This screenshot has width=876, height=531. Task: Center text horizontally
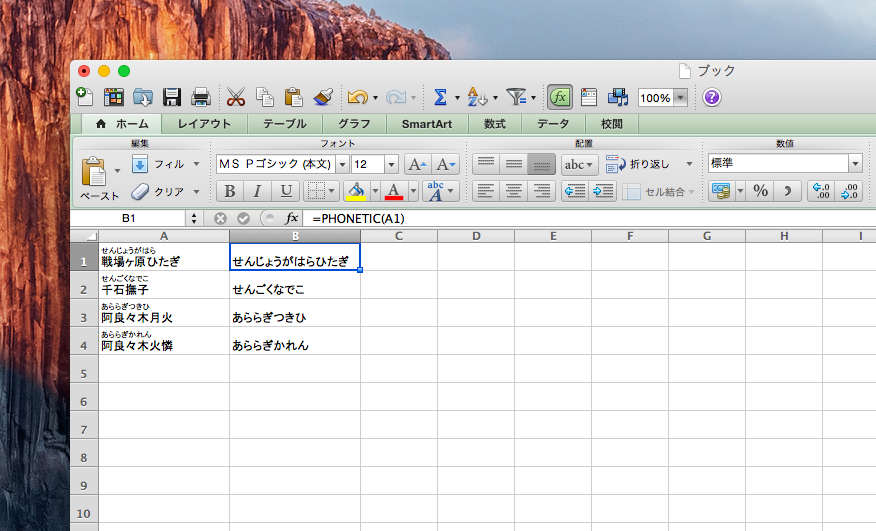513,192
